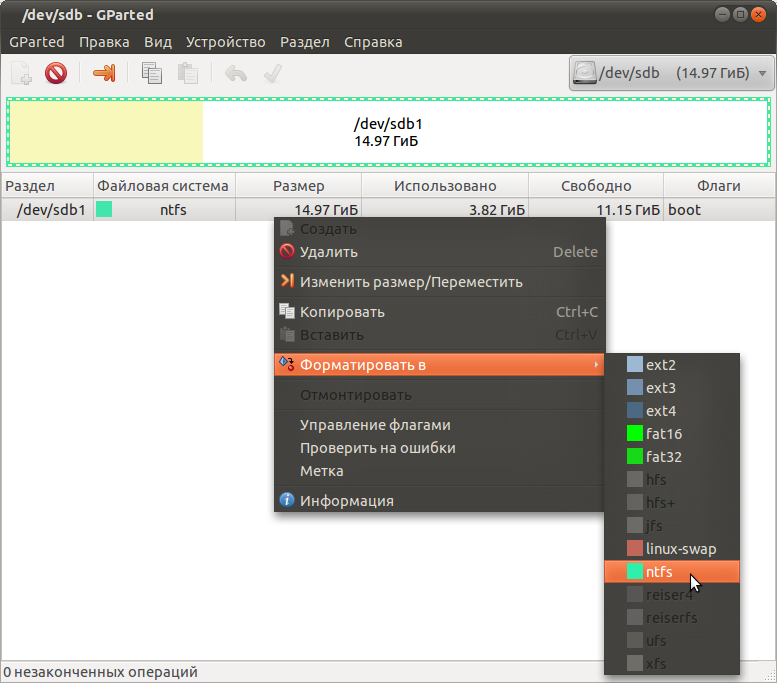
Task: Click the status bar text 0 незаконченных операций
Action: pos(101,672)
